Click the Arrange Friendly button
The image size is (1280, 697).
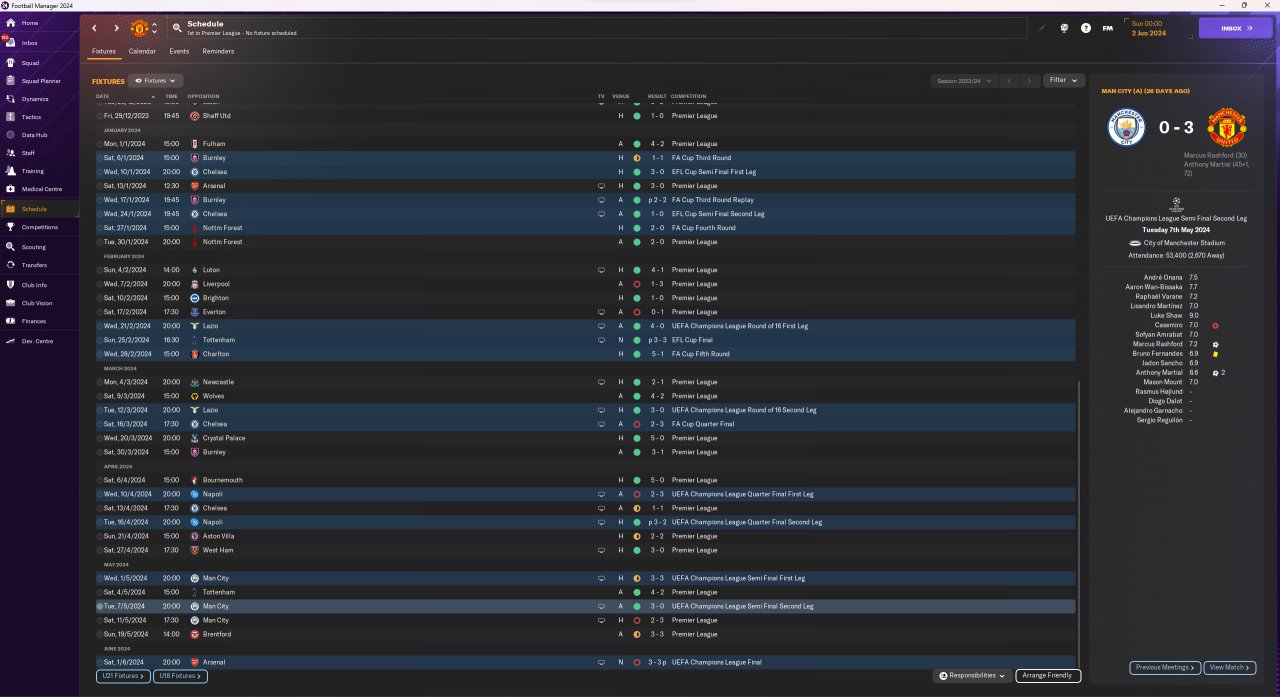pyautogui.click(x=1048, y=676)
